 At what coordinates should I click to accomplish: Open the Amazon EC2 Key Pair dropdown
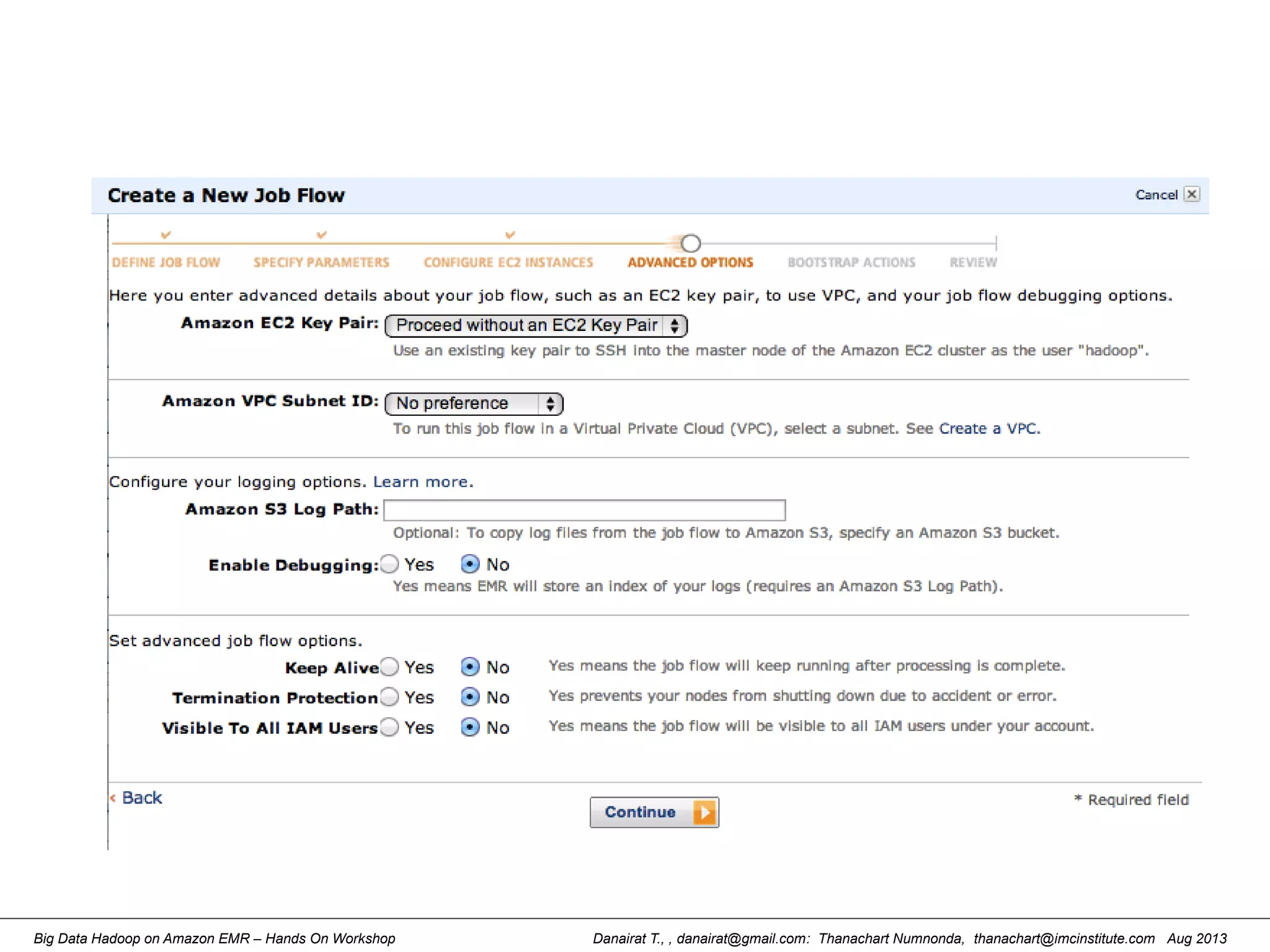click(536, 325)
